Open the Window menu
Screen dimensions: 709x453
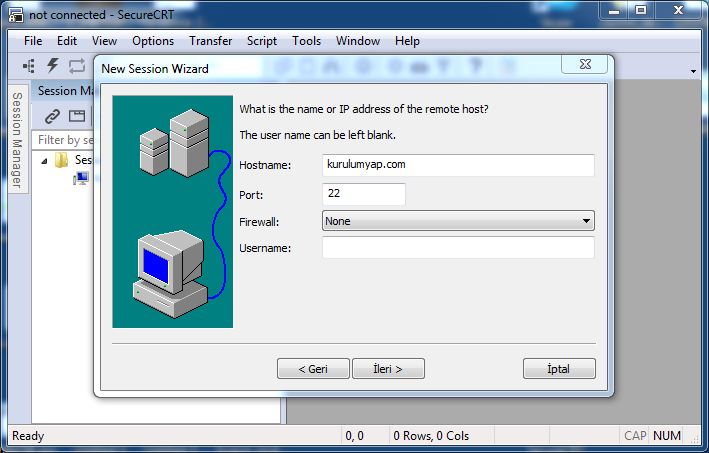tap(358, 41)
